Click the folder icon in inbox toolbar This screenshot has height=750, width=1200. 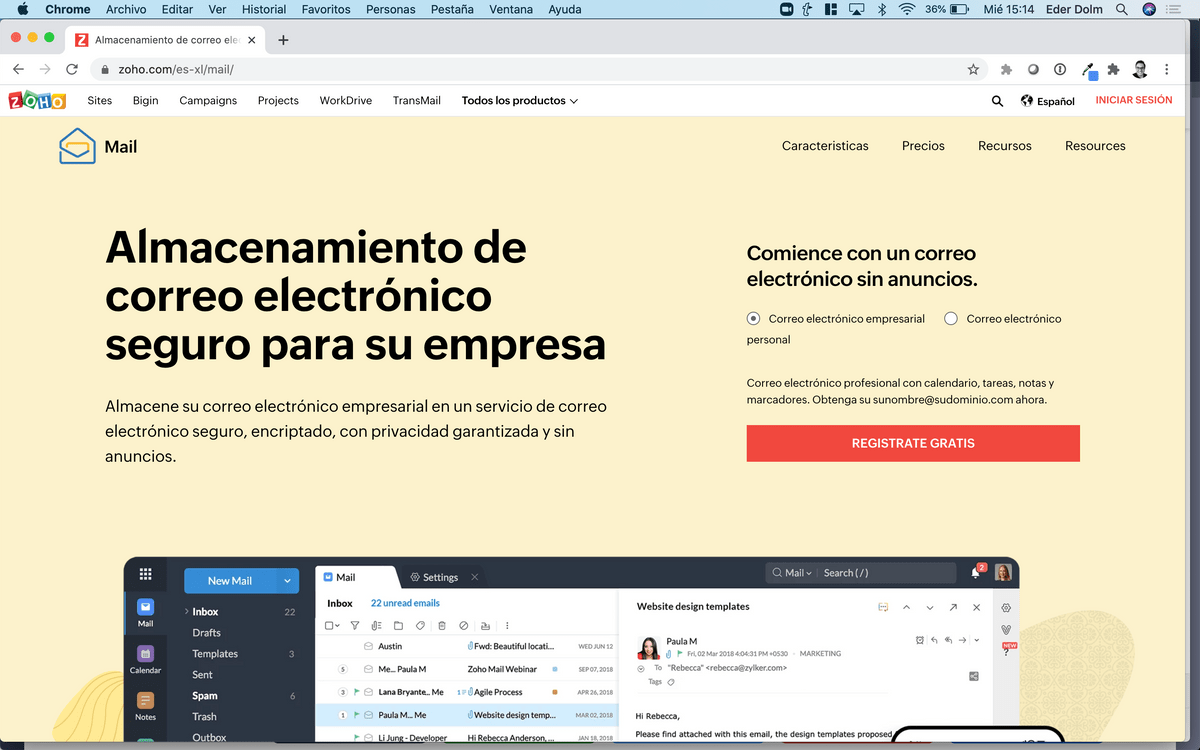coord(398,626)
